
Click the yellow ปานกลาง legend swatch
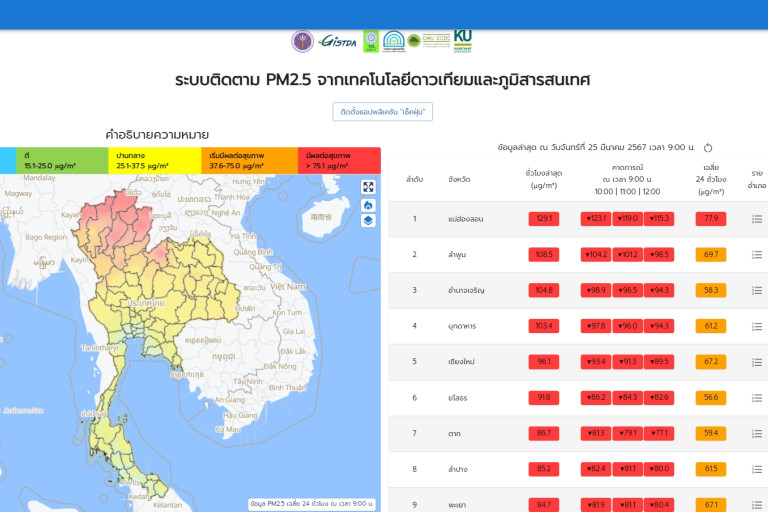[154, 160]
